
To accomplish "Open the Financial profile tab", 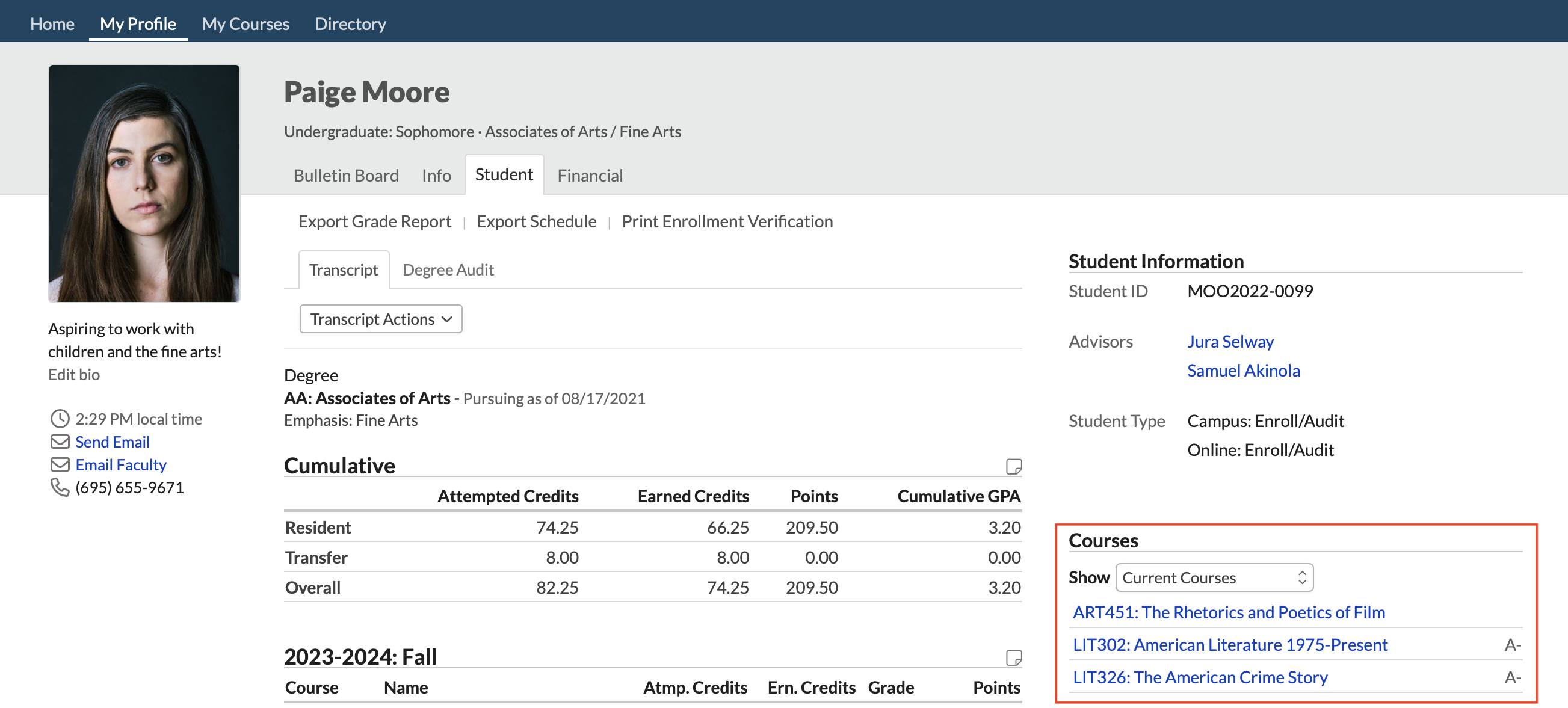I will [589, 175].
